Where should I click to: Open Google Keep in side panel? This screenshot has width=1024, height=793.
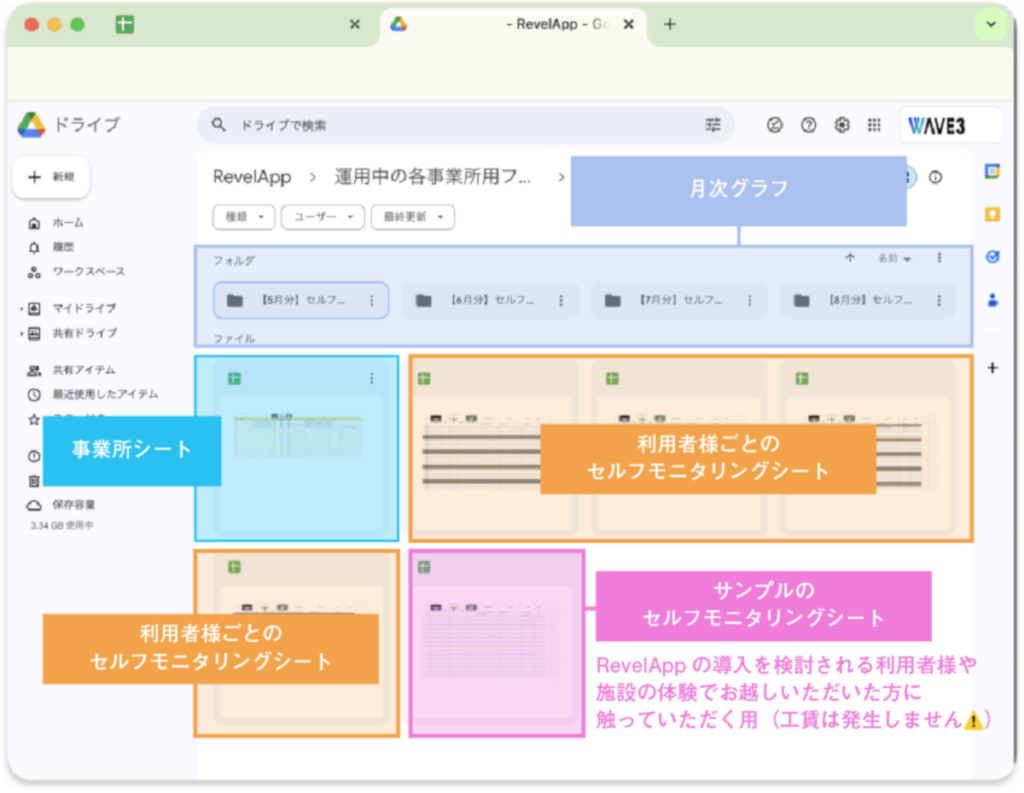[992, 214]
